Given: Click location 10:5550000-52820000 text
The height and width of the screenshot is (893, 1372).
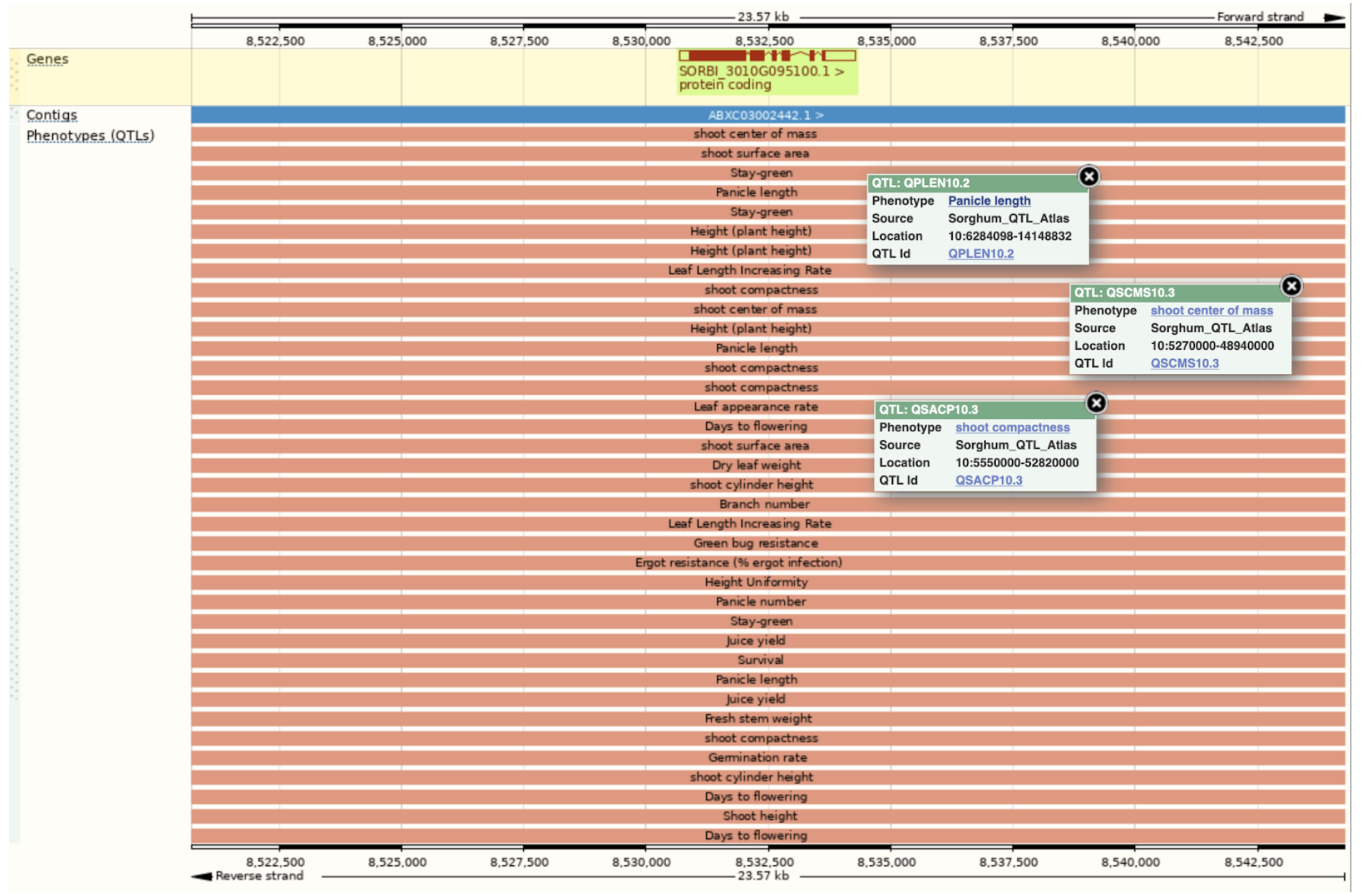Looking at the screenshot, I should click(1017, 462).
